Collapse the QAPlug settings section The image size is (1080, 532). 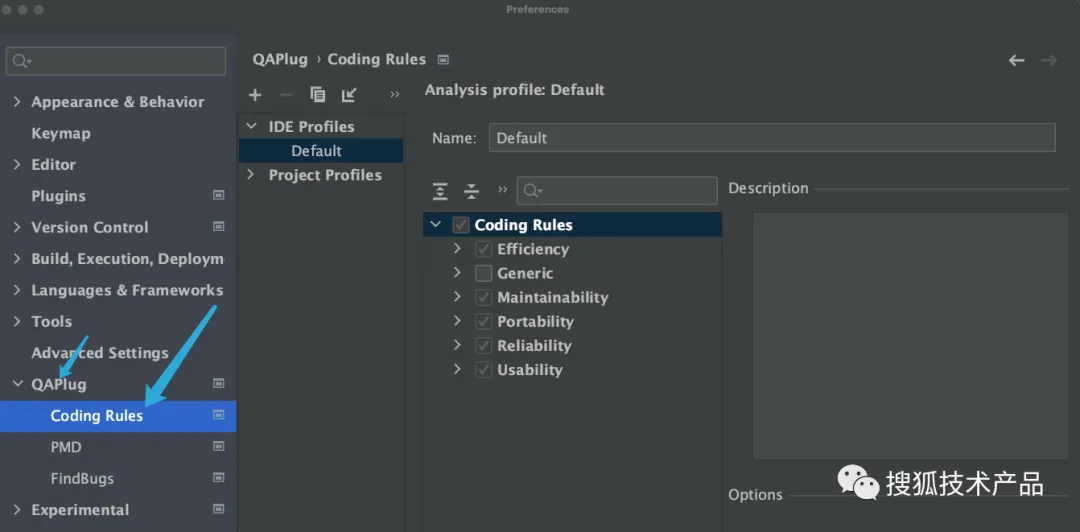(17, 384)
